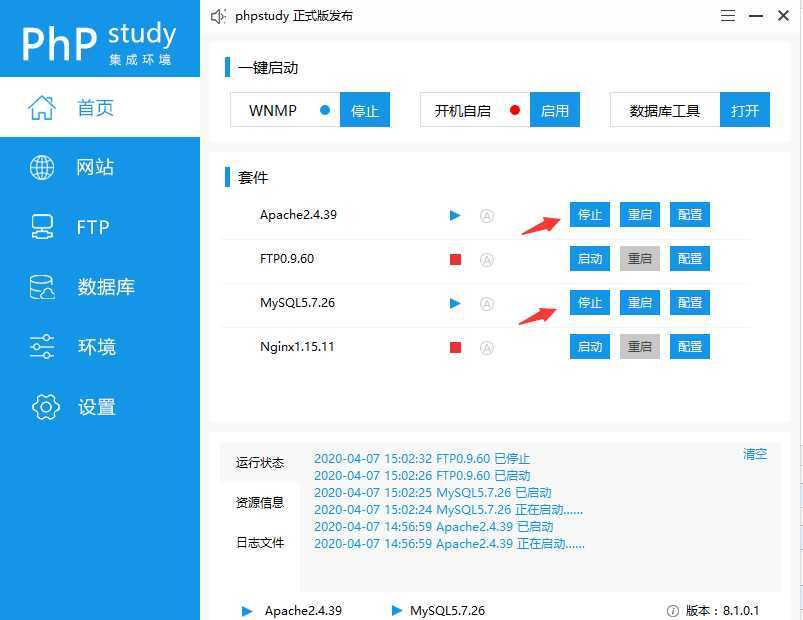The width and height of the screenshot is (803, 620).
Task: Select the log entry 14:56:59 Apache2.4.39 已启动
Action: click(434, 526)
